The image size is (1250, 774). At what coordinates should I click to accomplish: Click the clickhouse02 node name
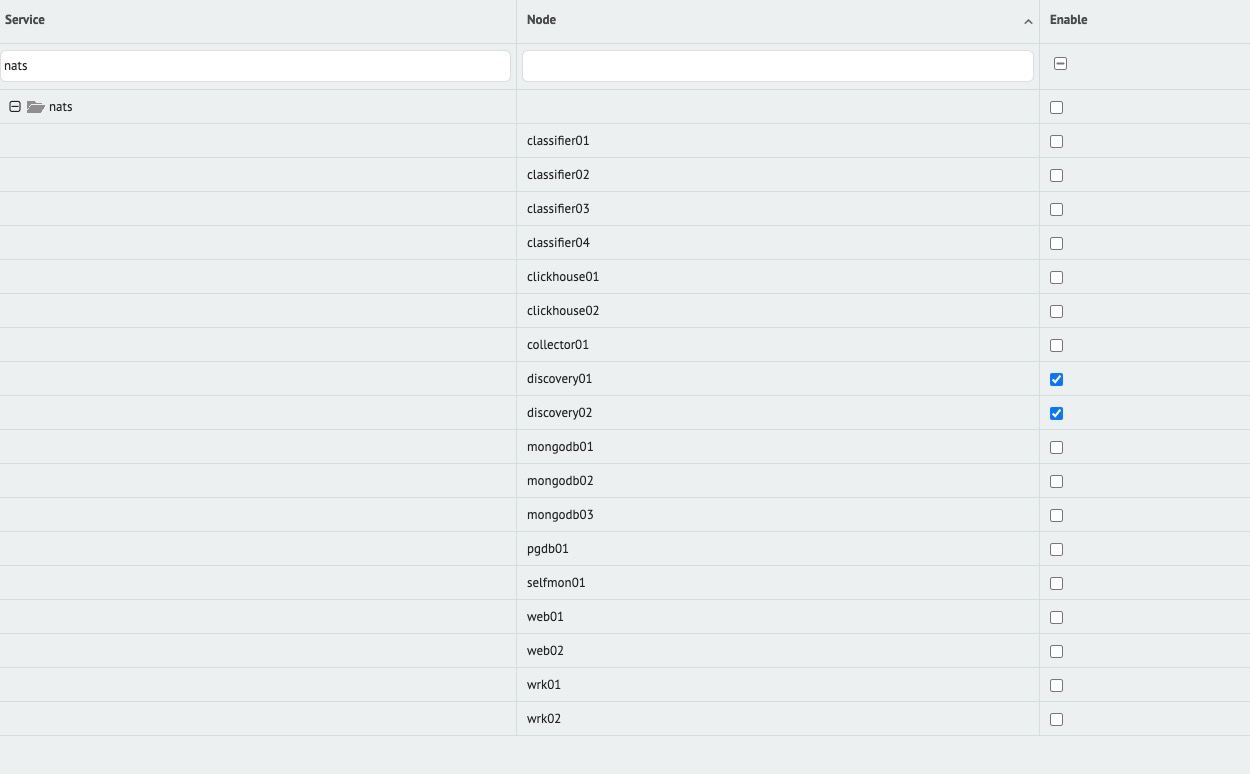coord(563,311)
